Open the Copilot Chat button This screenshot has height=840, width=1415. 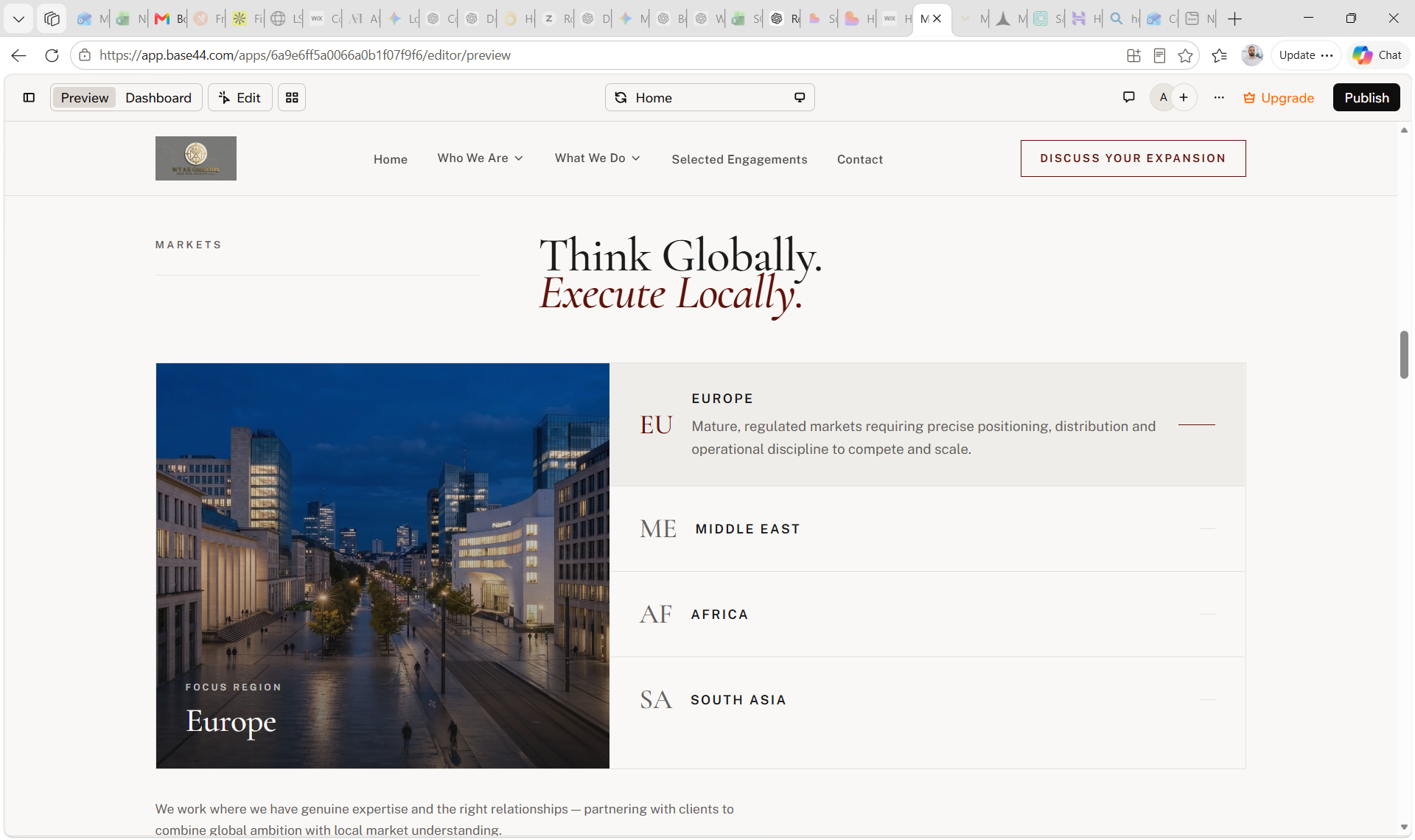1377,55
